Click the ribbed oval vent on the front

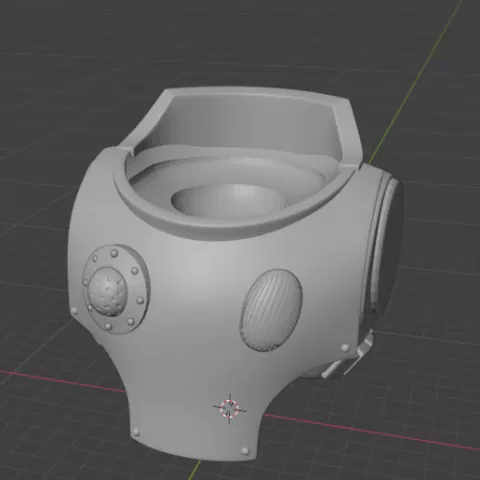[x=271, y=310]
